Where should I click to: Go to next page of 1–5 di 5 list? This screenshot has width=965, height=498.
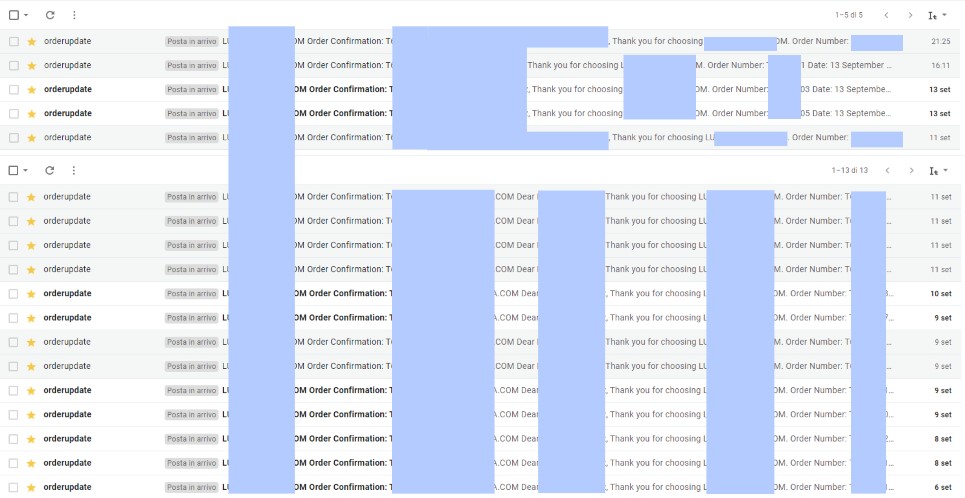(x=910, y=15)
